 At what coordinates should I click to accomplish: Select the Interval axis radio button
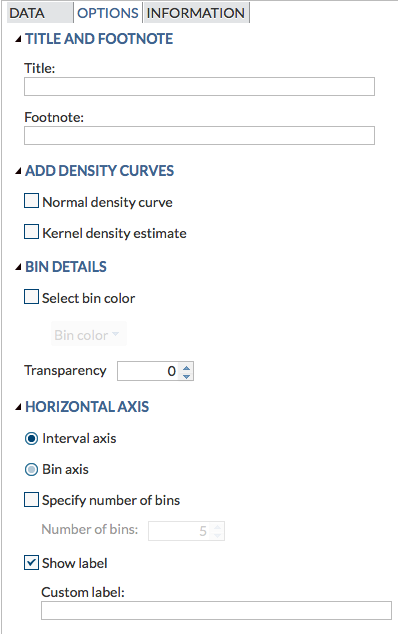[x=32, y=439]
